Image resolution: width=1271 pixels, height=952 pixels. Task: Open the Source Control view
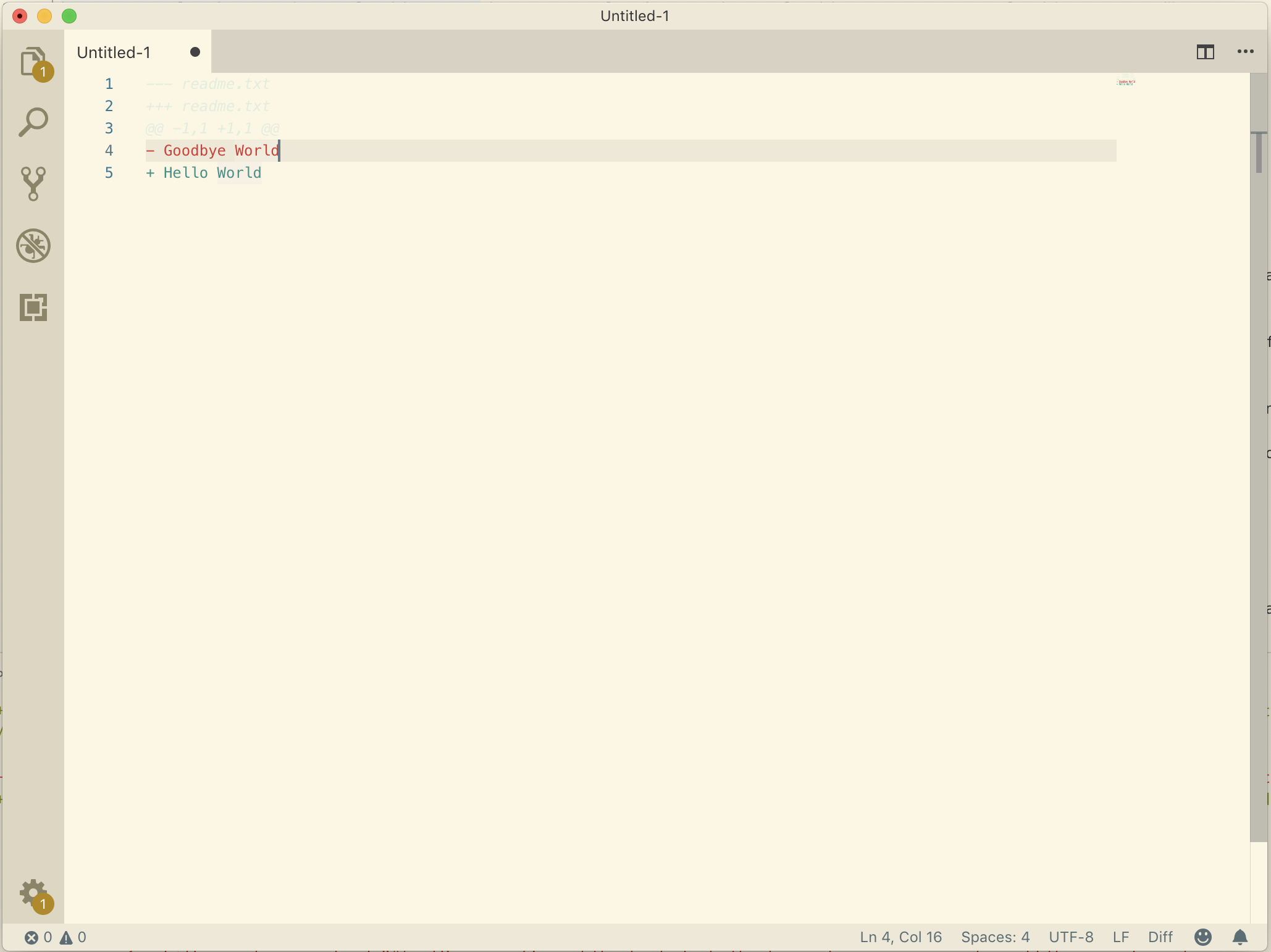pyautogui.click(x=34, y=184)
